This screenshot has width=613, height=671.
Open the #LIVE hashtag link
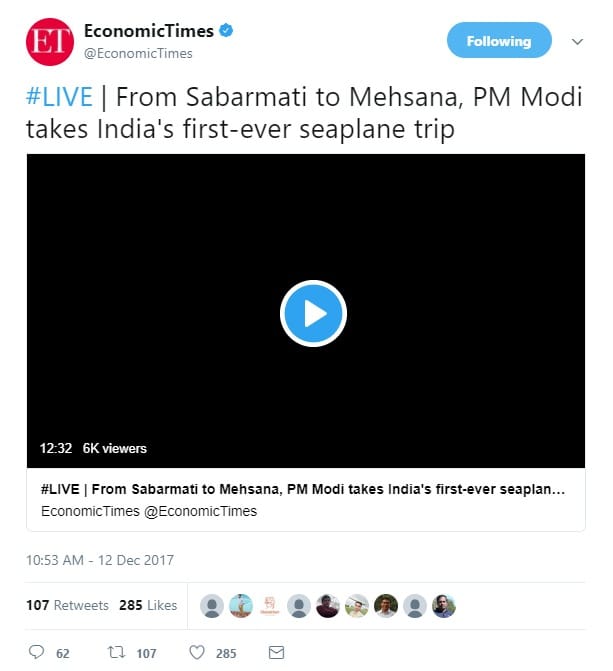pos(59,97)
